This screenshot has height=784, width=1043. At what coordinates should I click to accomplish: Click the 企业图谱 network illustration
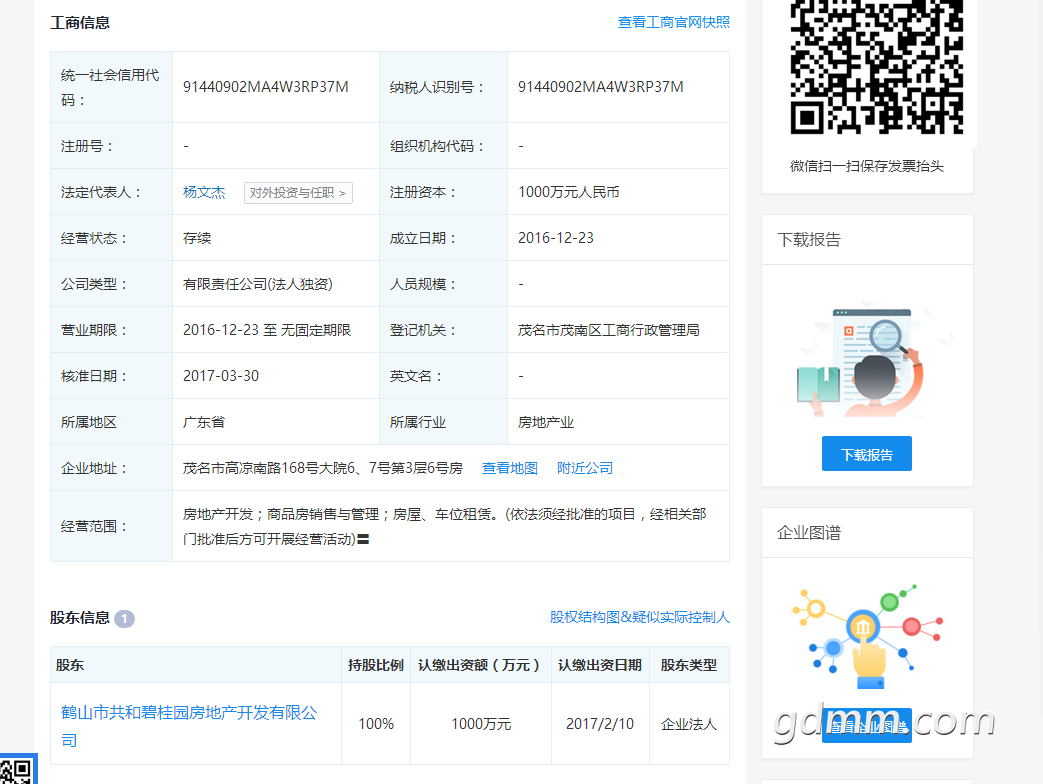866,636
